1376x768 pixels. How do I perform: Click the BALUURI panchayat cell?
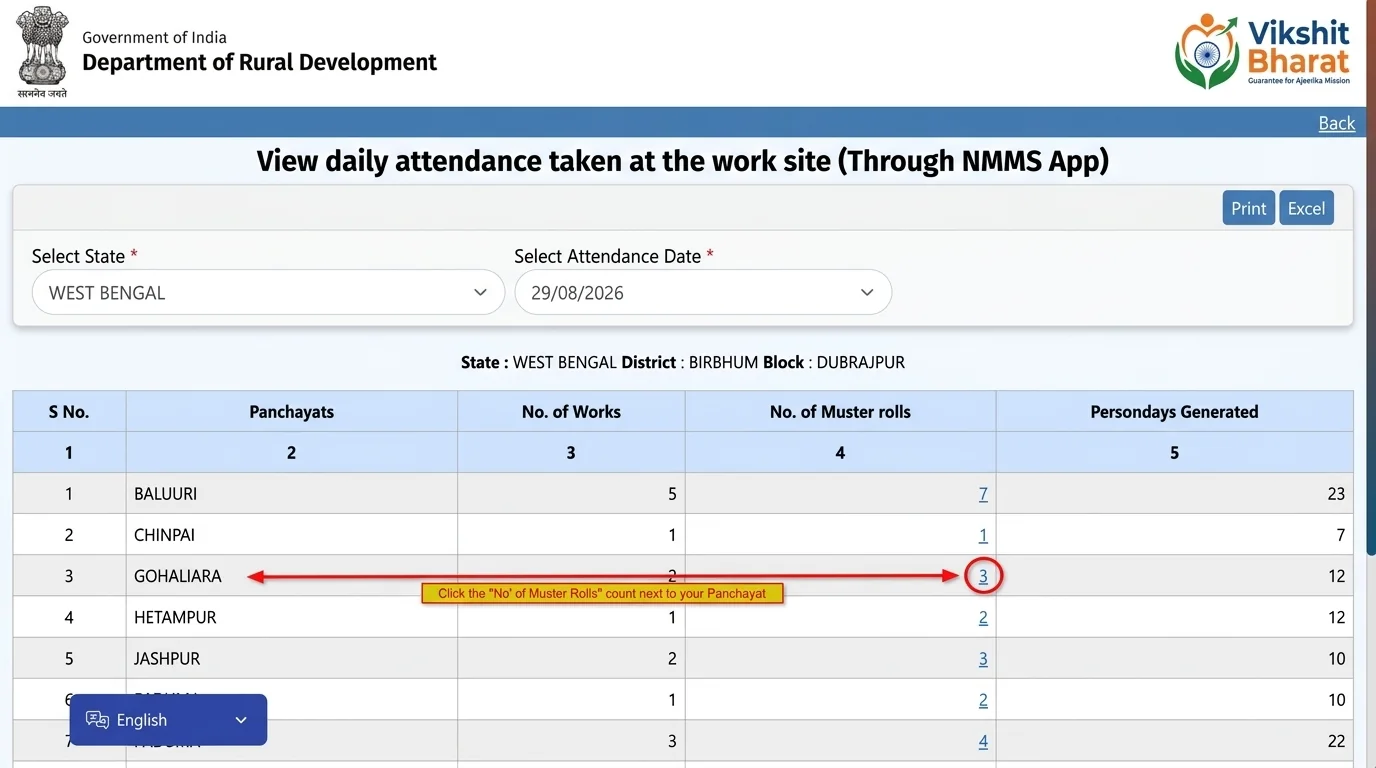(292, 494)
